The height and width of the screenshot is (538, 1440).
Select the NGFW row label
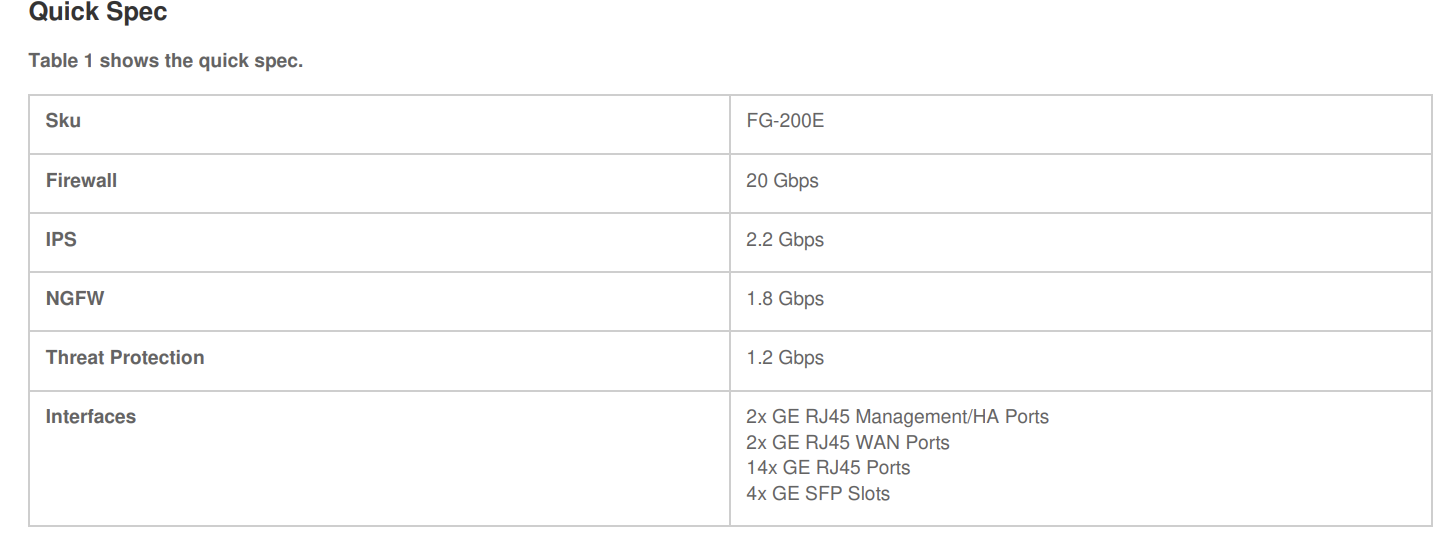[75, 298]
